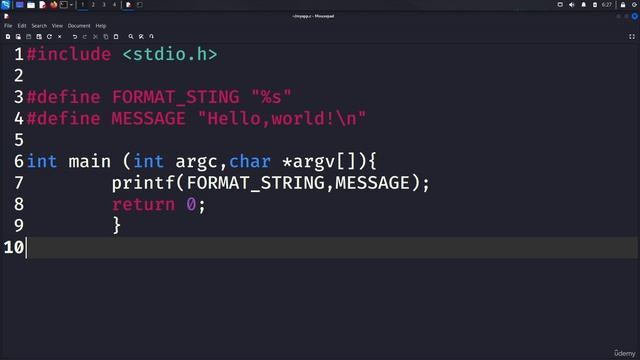This screenshot has height=360, width=640.
Task: Click the Go To line toolbar icon
Action: tap(151, 37)
